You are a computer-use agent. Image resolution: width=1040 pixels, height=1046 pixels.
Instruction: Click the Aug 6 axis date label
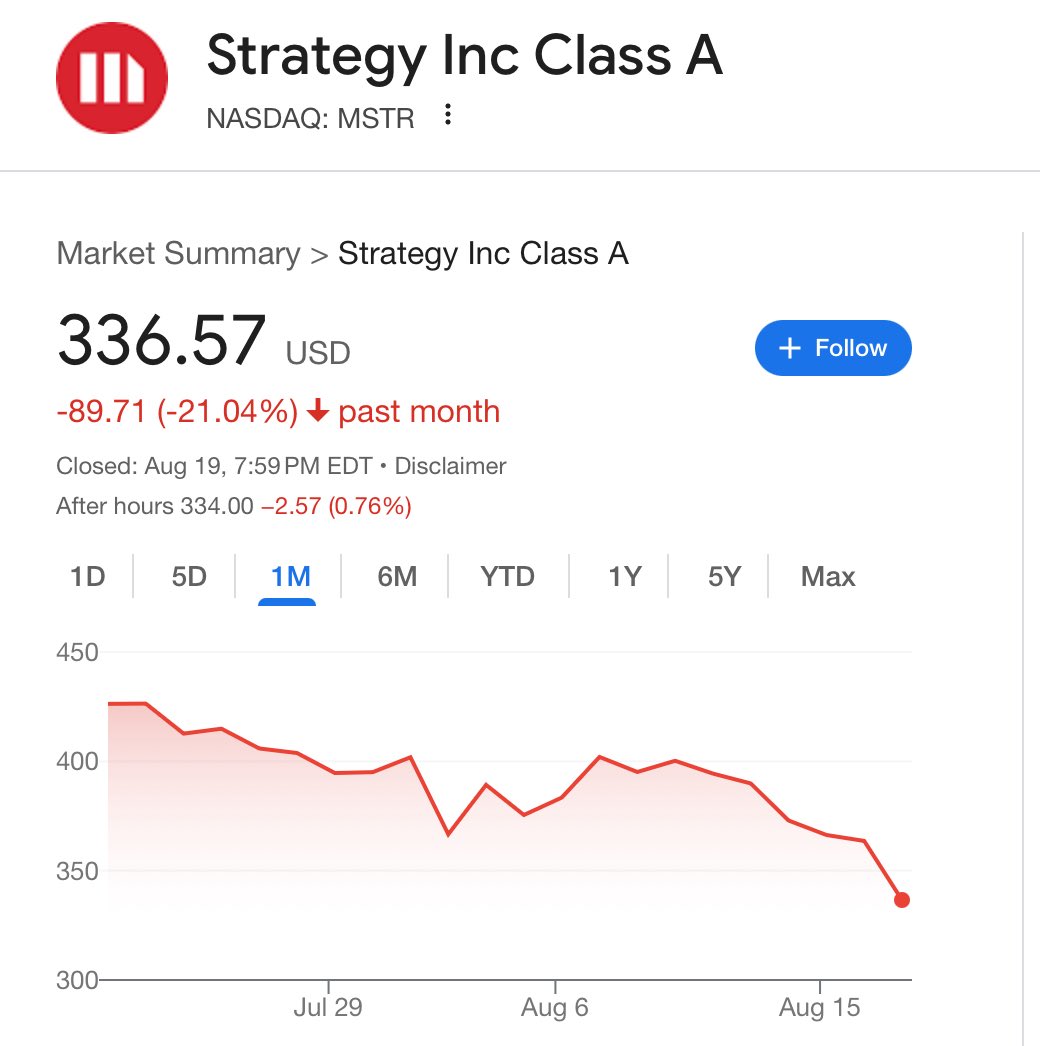(555, 1007)
